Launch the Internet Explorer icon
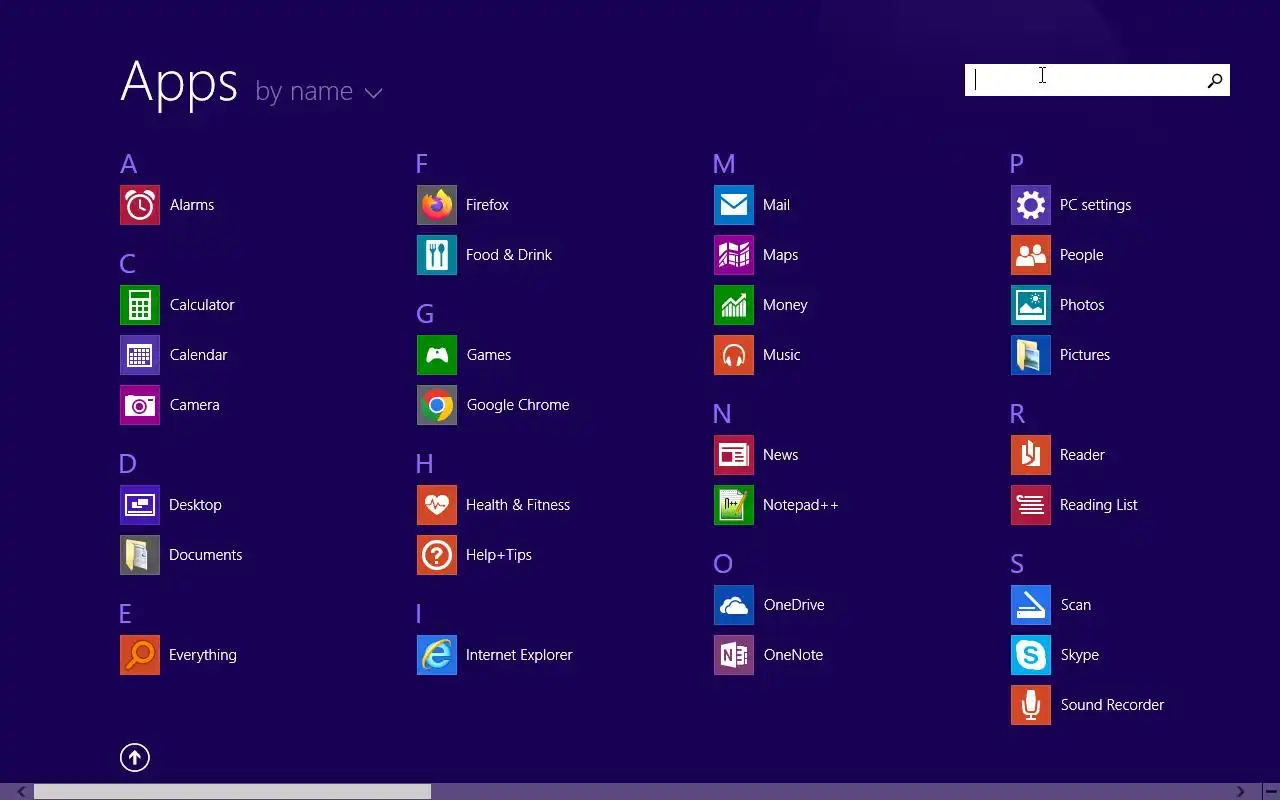This screenshot has width=1280, height=800. pyautogui.click(x=437, y=655)
